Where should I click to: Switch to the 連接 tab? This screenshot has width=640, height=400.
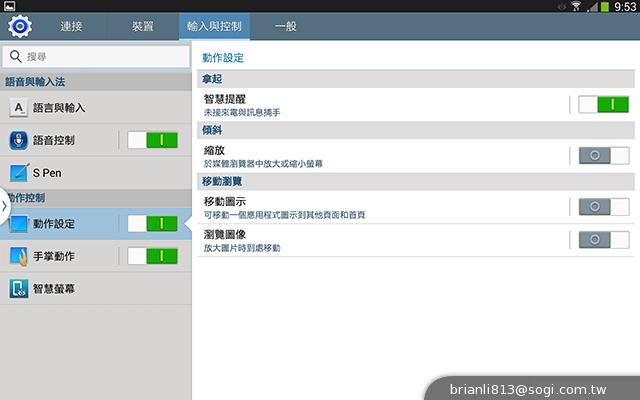point(72,25)
